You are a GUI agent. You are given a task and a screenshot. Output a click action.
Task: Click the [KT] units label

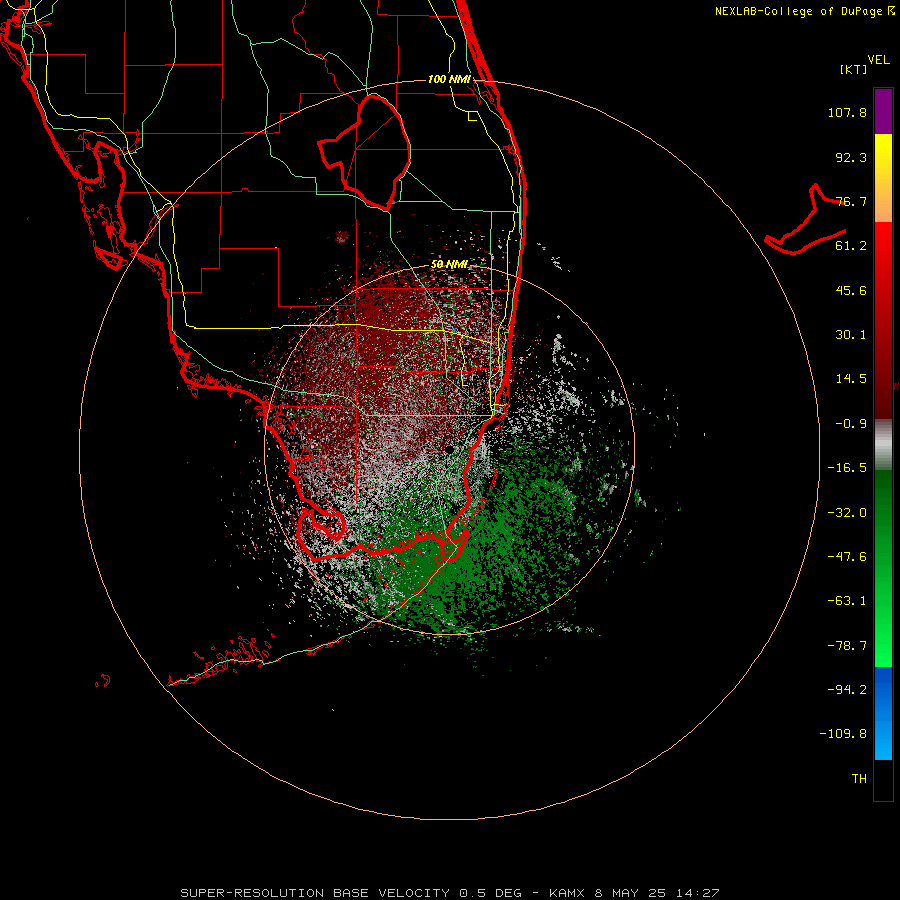point(854,69)
